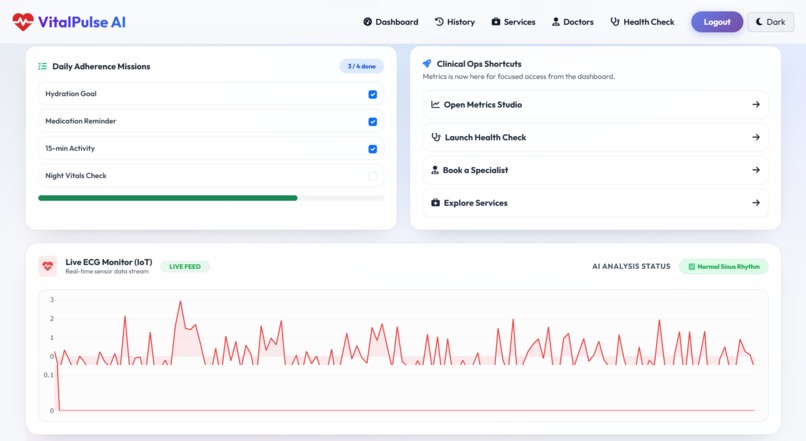Click the Hydration Goal label
This screenshot has height=441, width=806.
pyautogui.click(x=71, y=94)
